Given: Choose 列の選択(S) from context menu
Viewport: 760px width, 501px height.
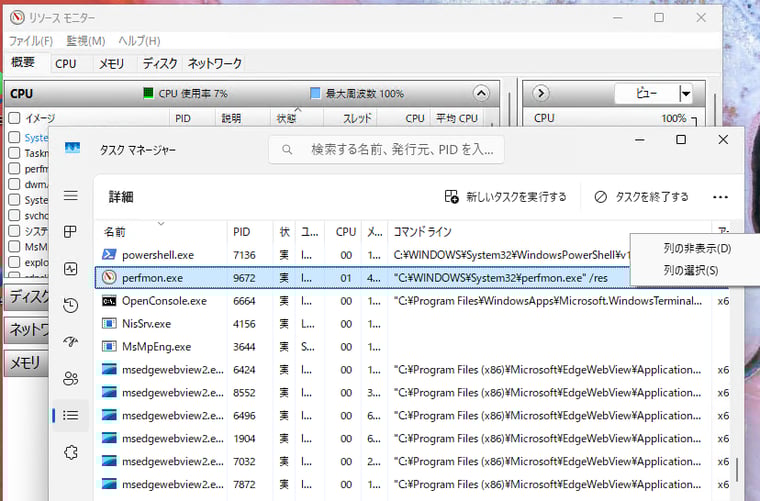Looking at the screenshot, I should pyautogui.click(x=691, y=270).
